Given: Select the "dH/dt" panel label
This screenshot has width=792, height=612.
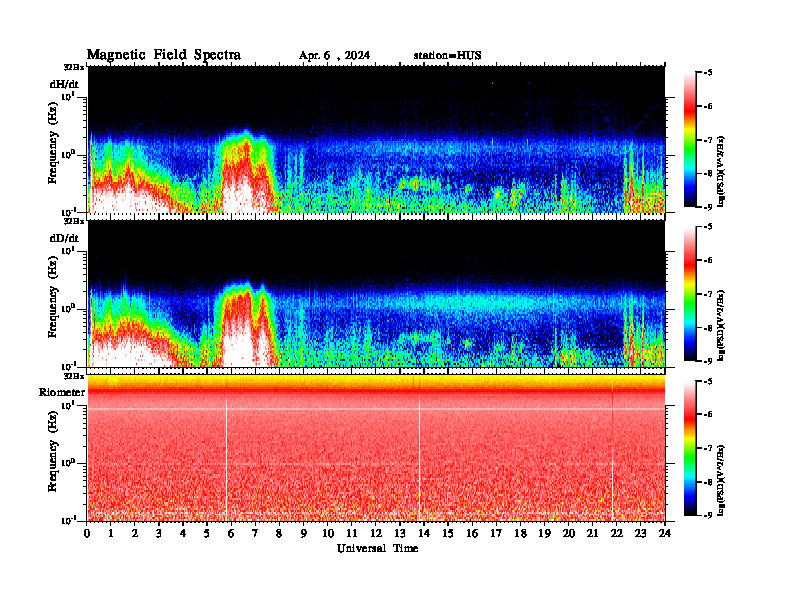Looking at the screenshot, I should [x=64, y=84].
